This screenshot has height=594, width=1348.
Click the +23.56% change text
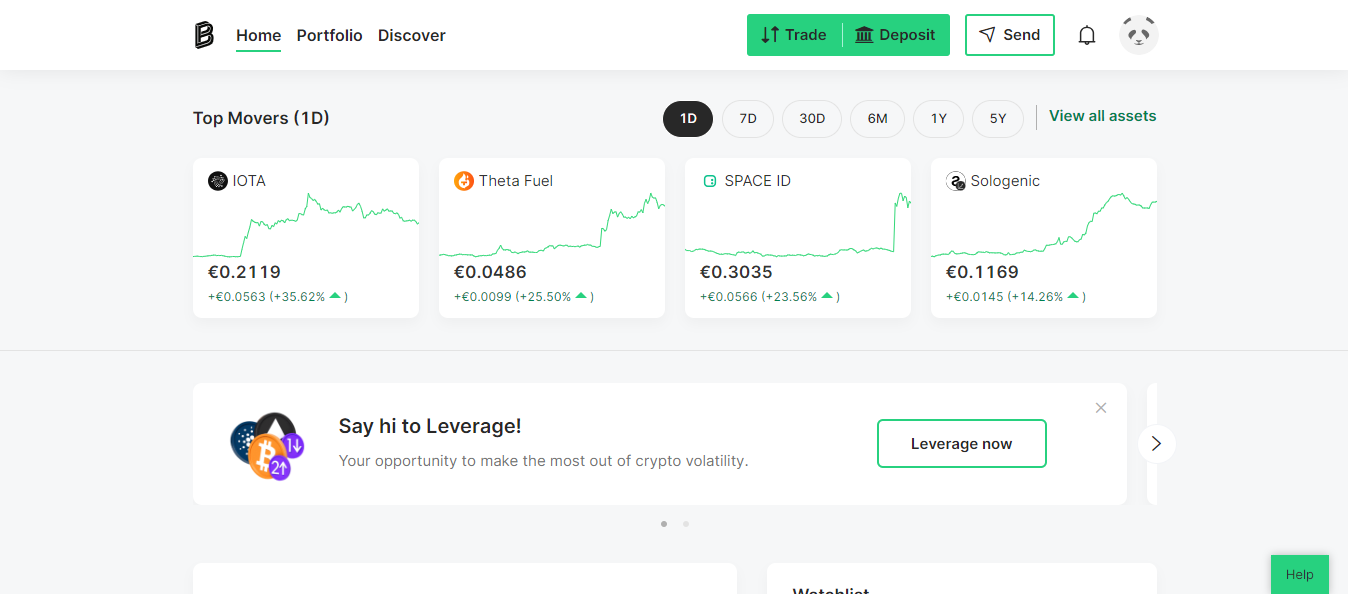[x=770, y=297]
